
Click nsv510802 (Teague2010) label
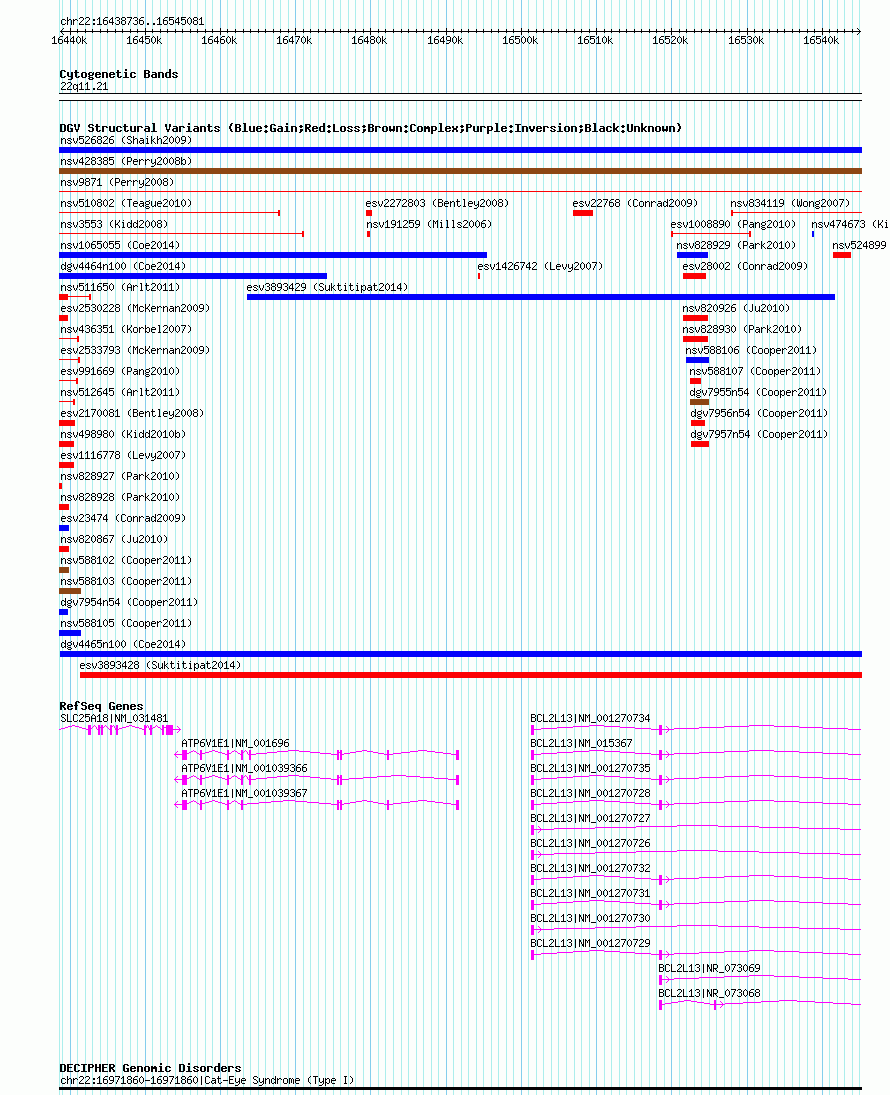[x=126, y=203]
